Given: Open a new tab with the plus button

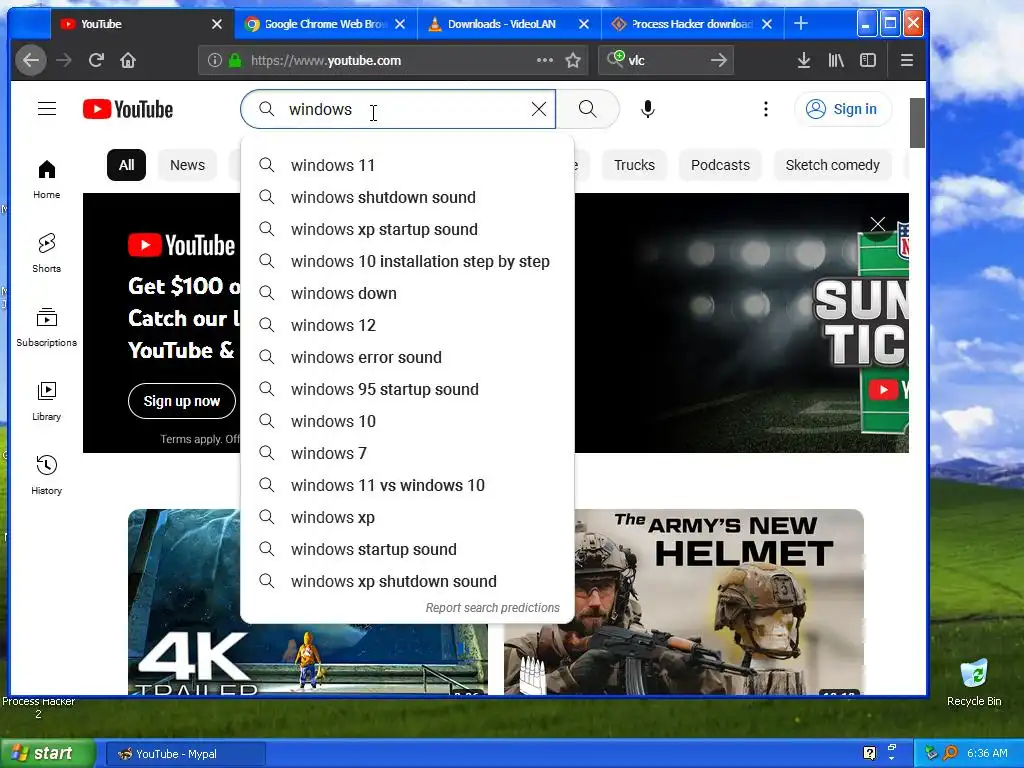Looking at the screenshot, I should click(801, 24).
